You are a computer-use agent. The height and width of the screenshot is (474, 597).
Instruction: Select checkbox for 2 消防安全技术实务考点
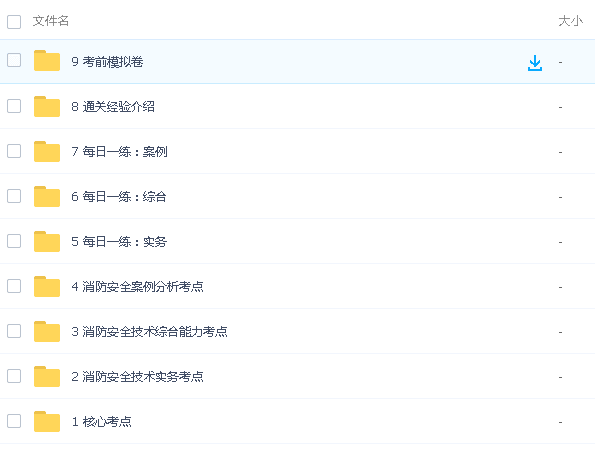point(14,376)
